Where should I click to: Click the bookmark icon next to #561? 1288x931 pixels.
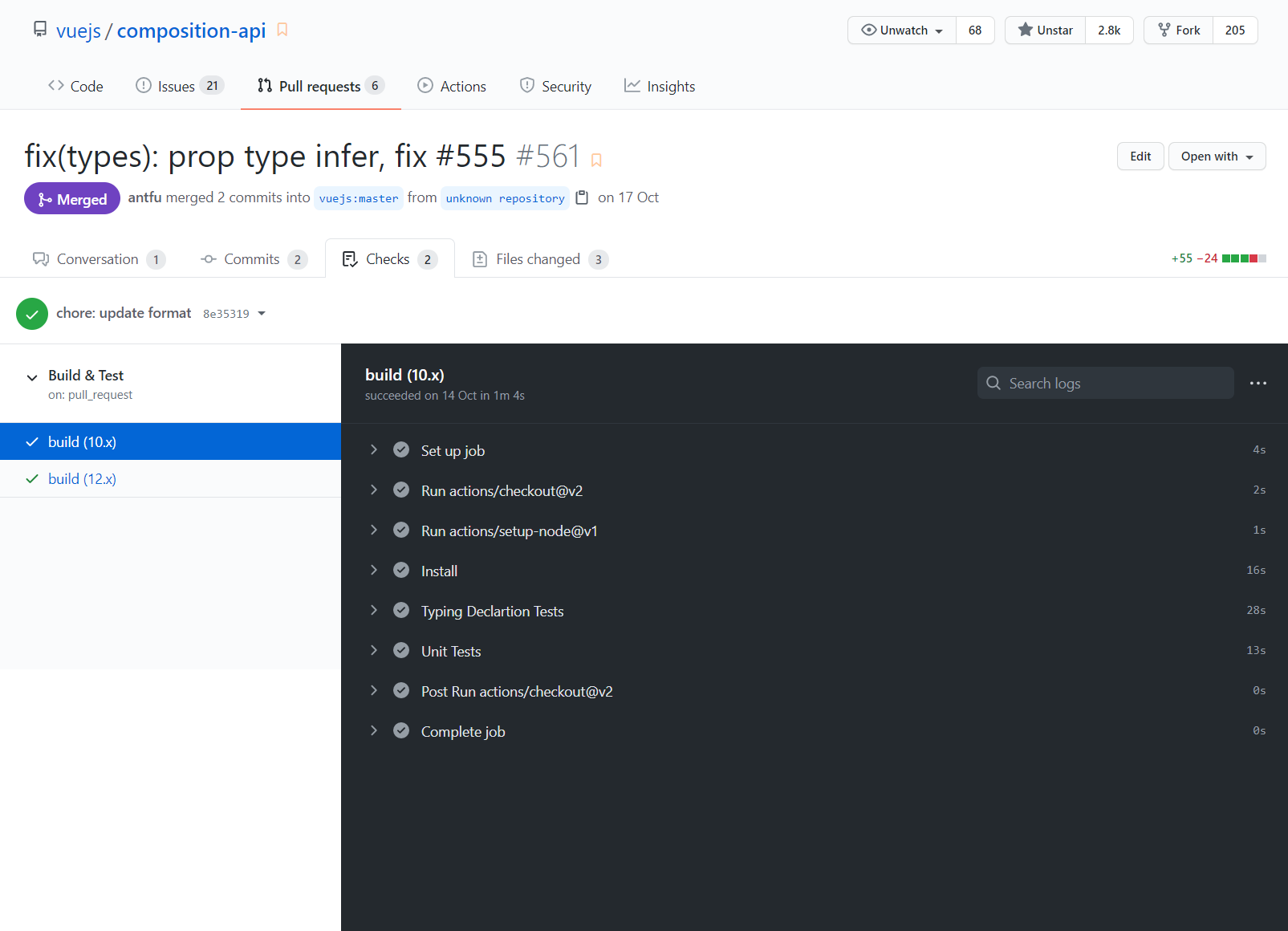[x=596, y=160]
